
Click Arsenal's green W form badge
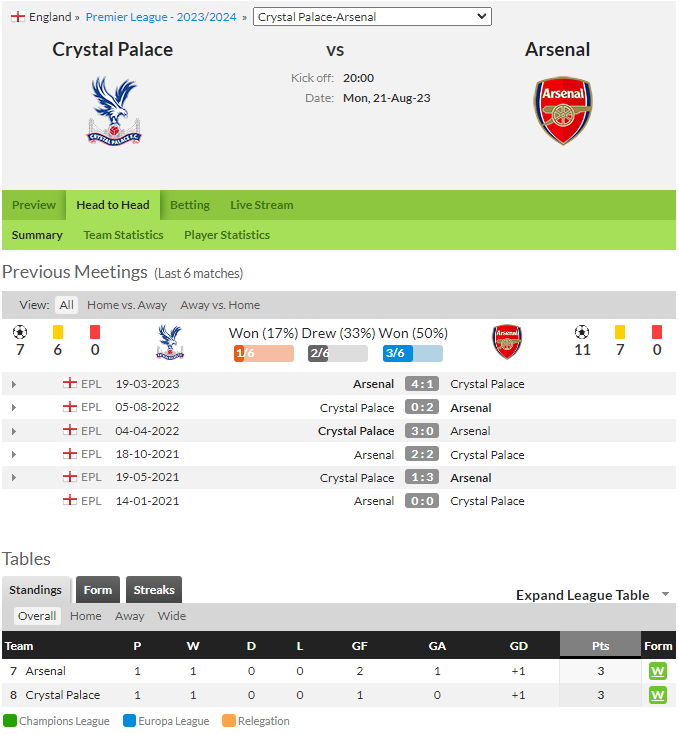click(x=657, y=671)
